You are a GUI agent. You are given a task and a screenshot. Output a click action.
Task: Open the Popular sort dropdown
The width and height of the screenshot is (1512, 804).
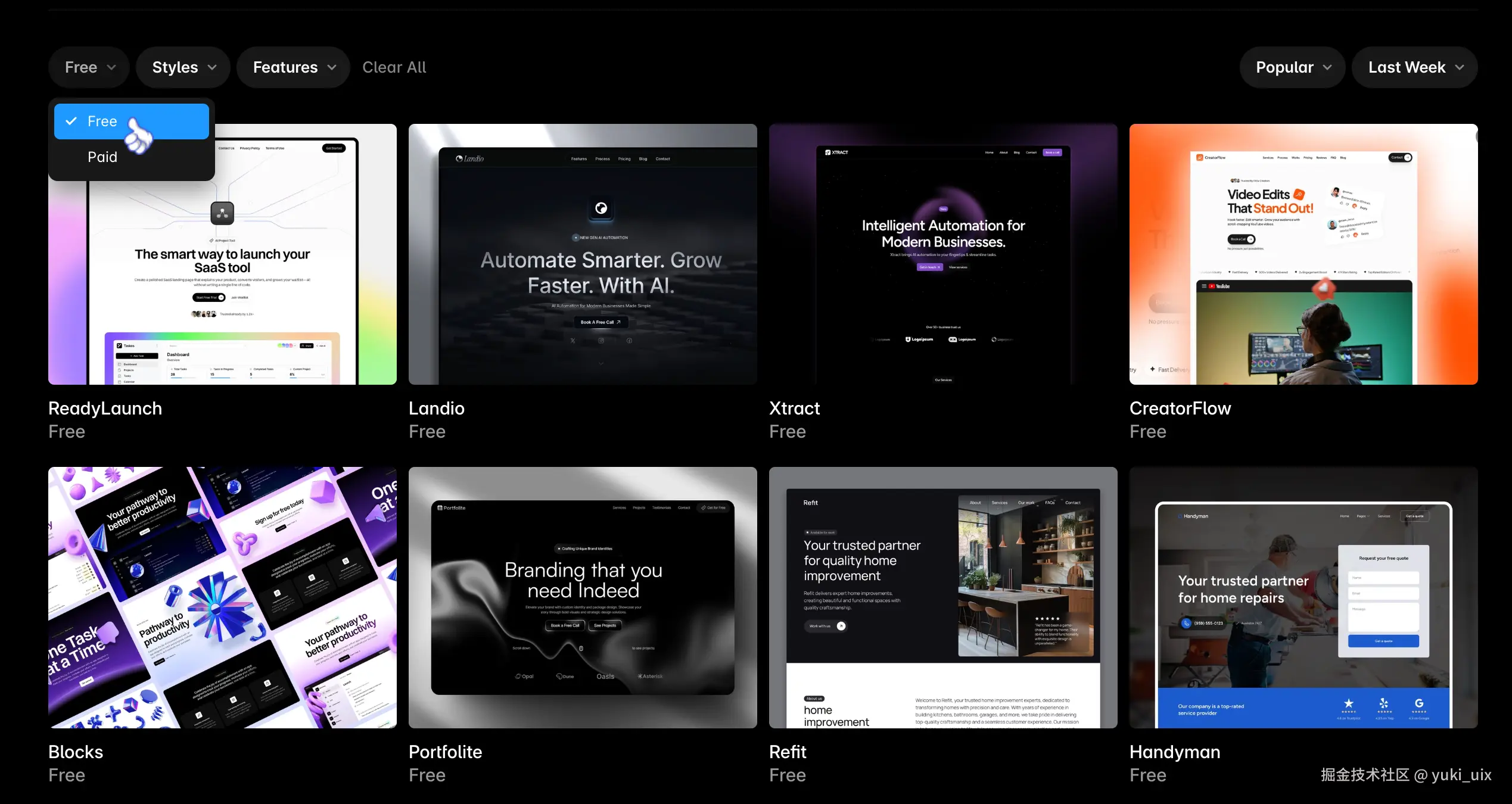[x=1292, y=67]
